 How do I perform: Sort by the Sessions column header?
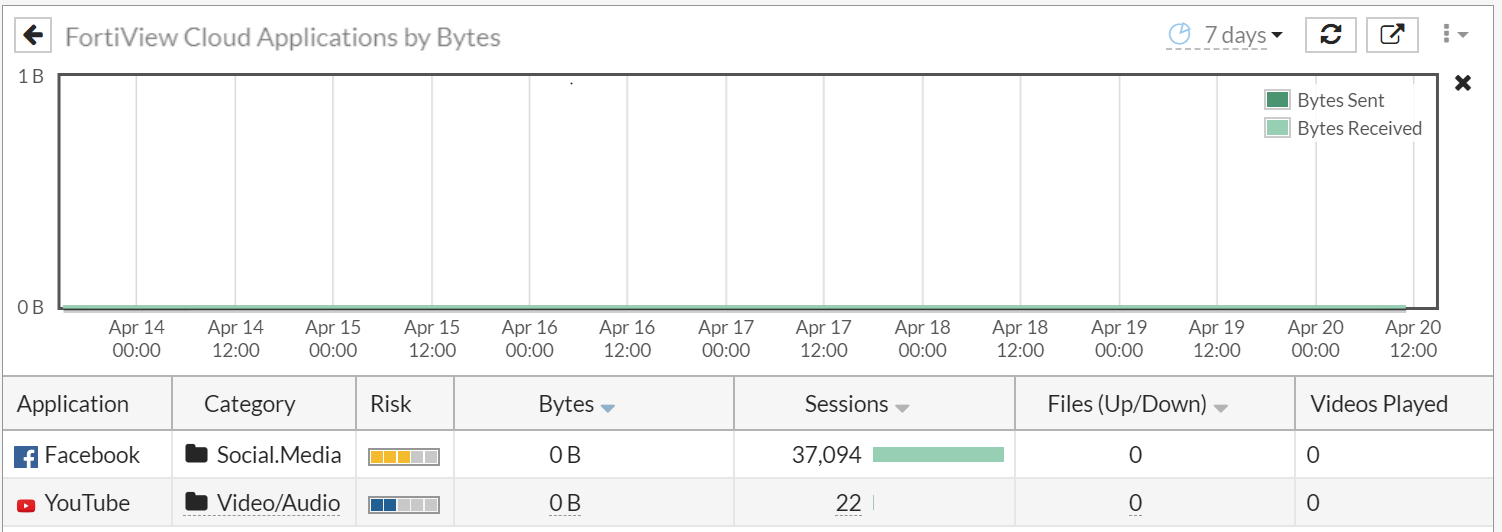(x=856, y=405)
